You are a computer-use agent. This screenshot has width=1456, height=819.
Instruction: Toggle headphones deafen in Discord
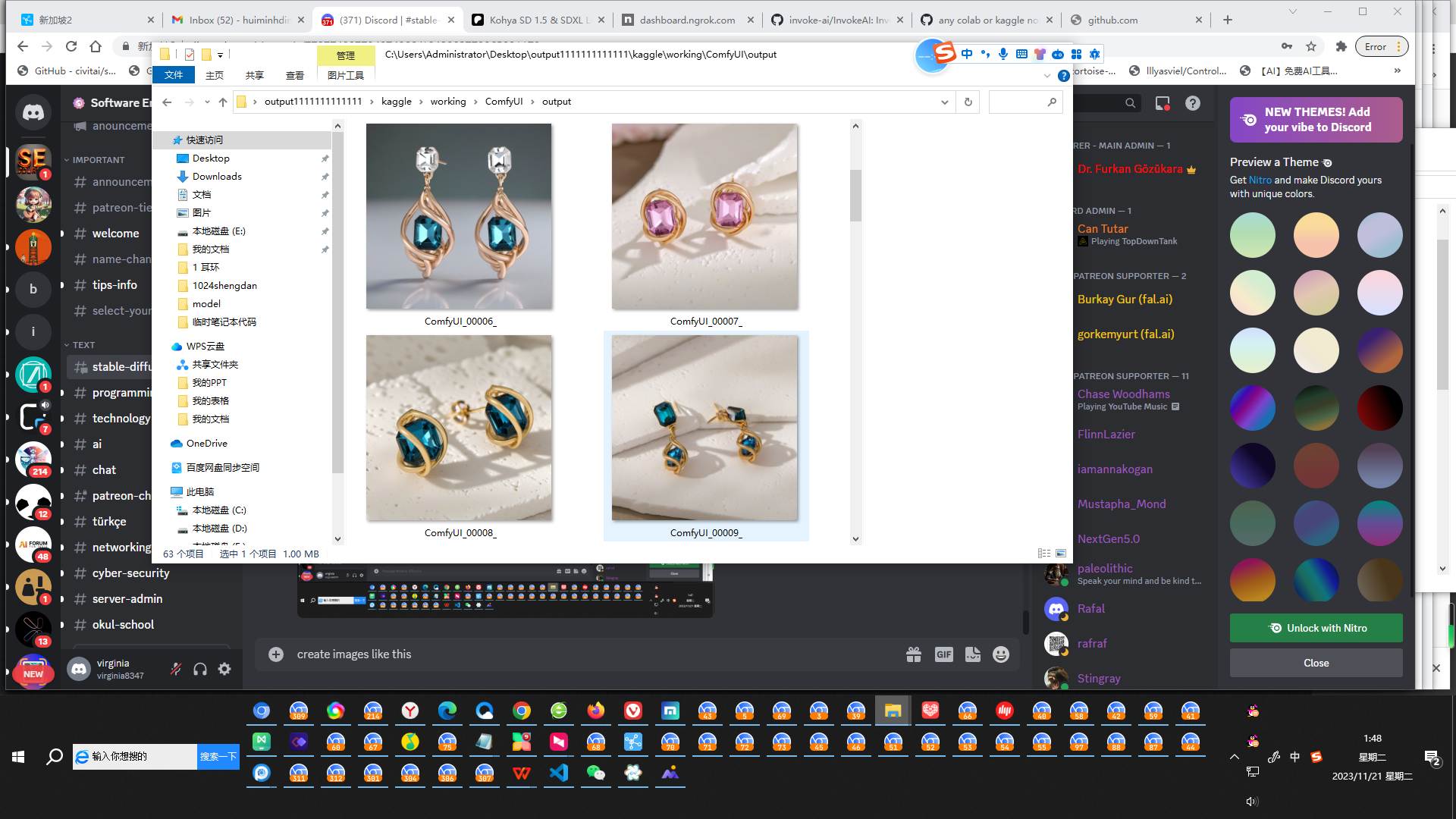(x=200, y=669)
